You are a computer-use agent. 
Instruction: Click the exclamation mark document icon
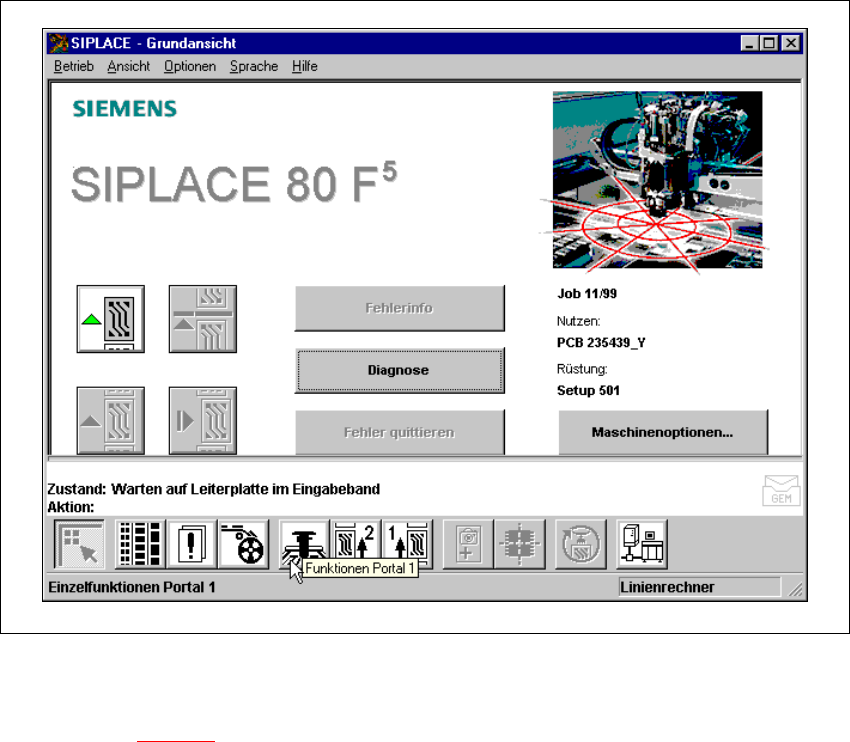click(x=191, y=544)
